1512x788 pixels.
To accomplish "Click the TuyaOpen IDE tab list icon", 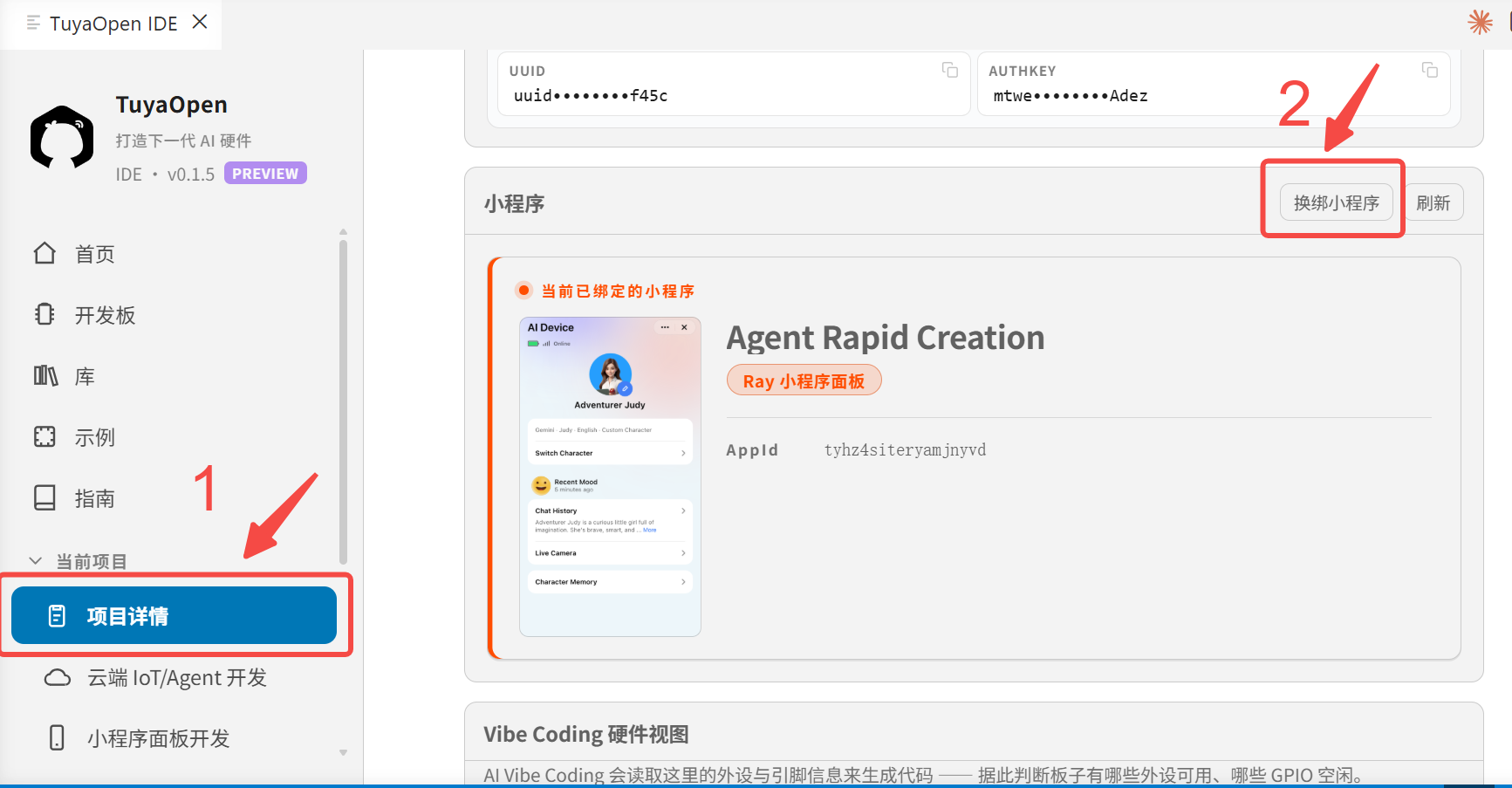I will click(x=33, y=23).
